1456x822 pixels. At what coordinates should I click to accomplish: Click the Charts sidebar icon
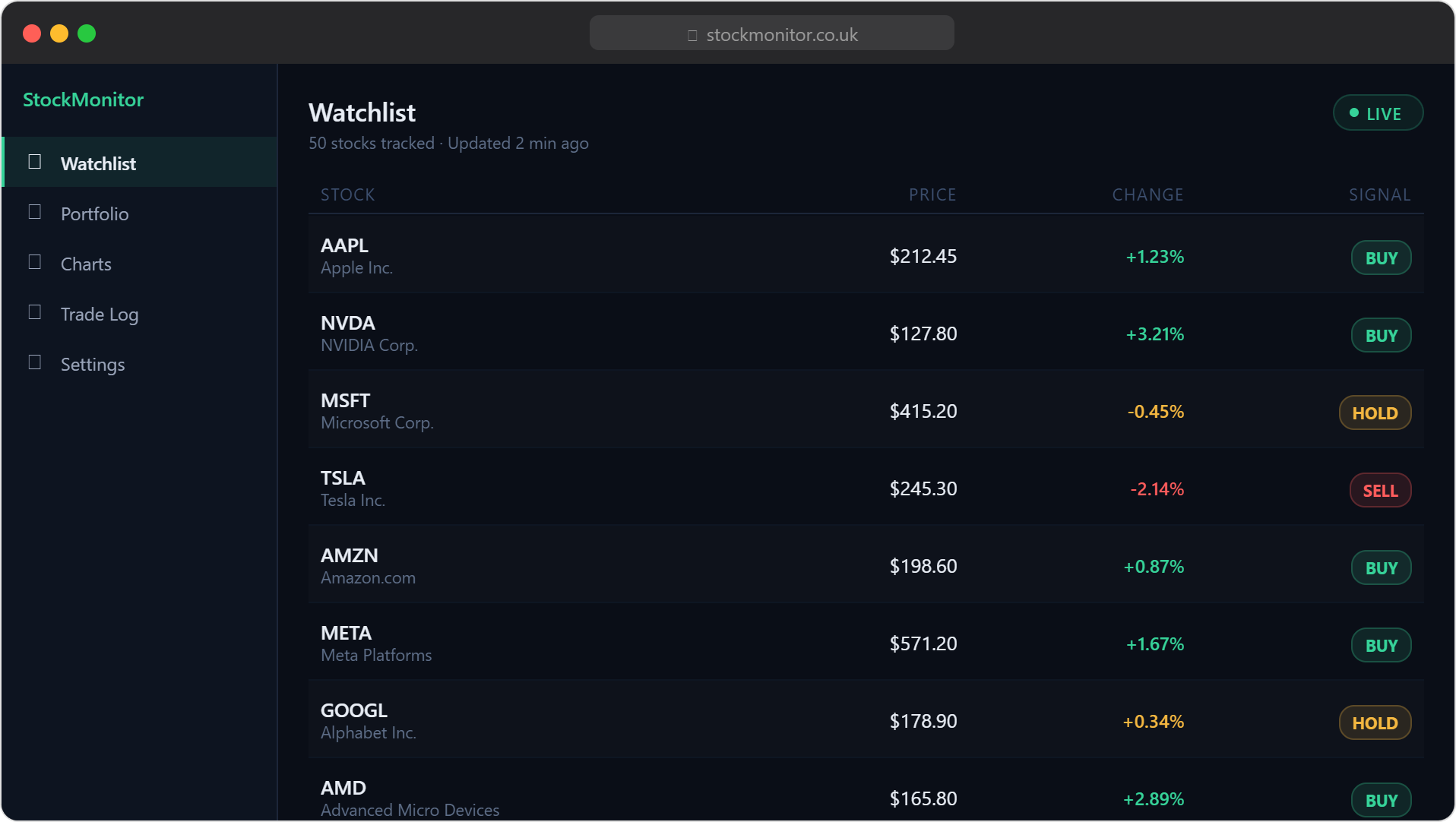click(x=35, y=262)
